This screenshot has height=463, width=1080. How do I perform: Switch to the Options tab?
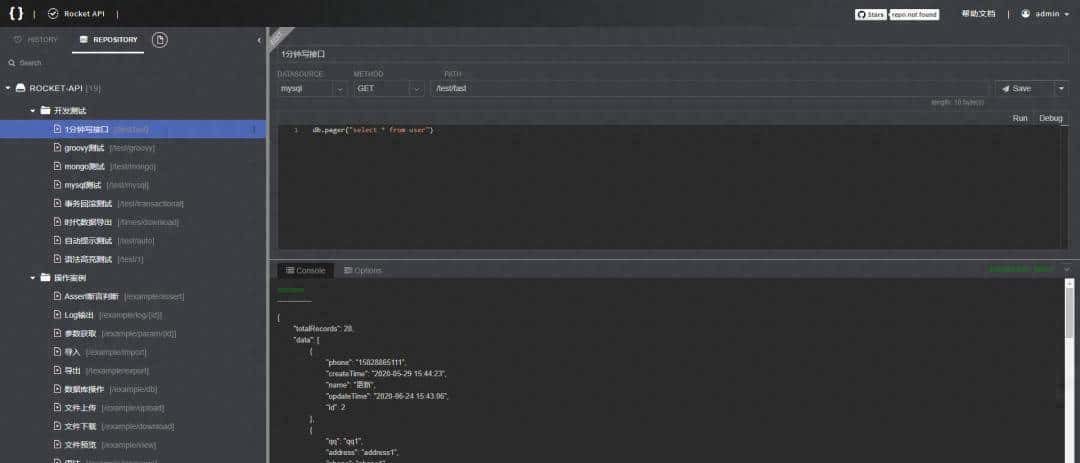click(x=363, y=270)
